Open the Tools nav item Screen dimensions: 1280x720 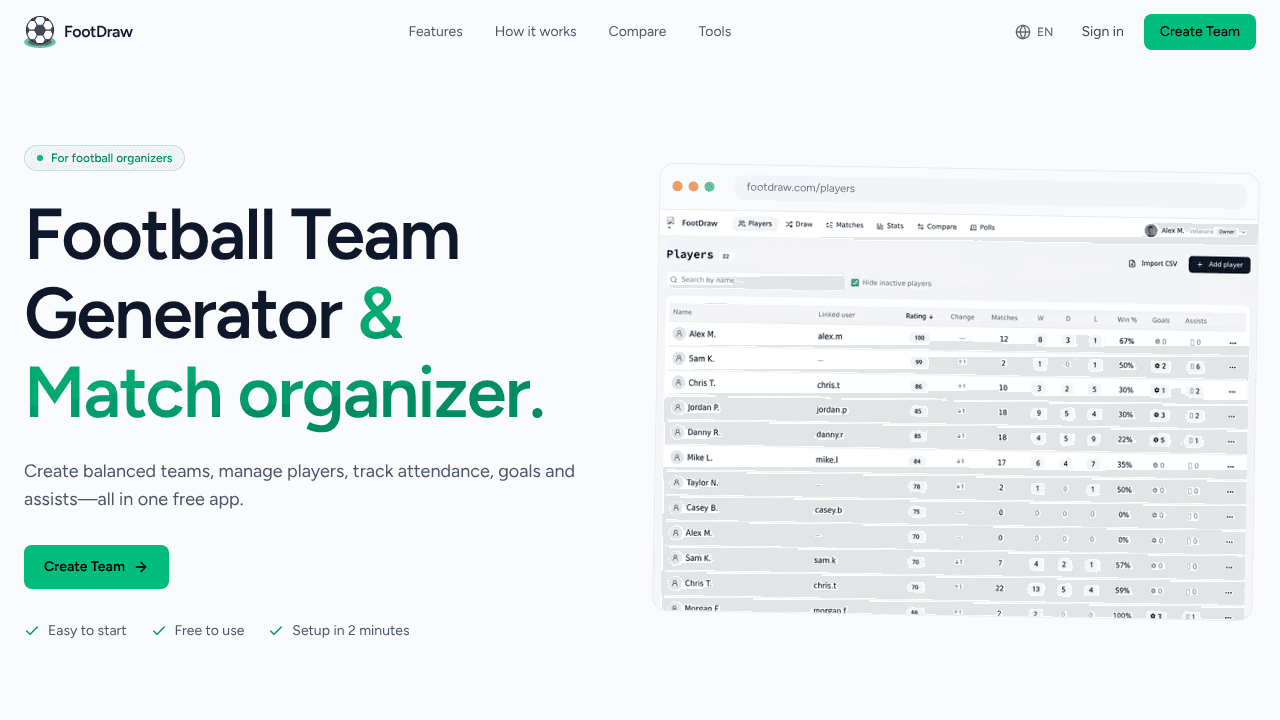[715, 32]
